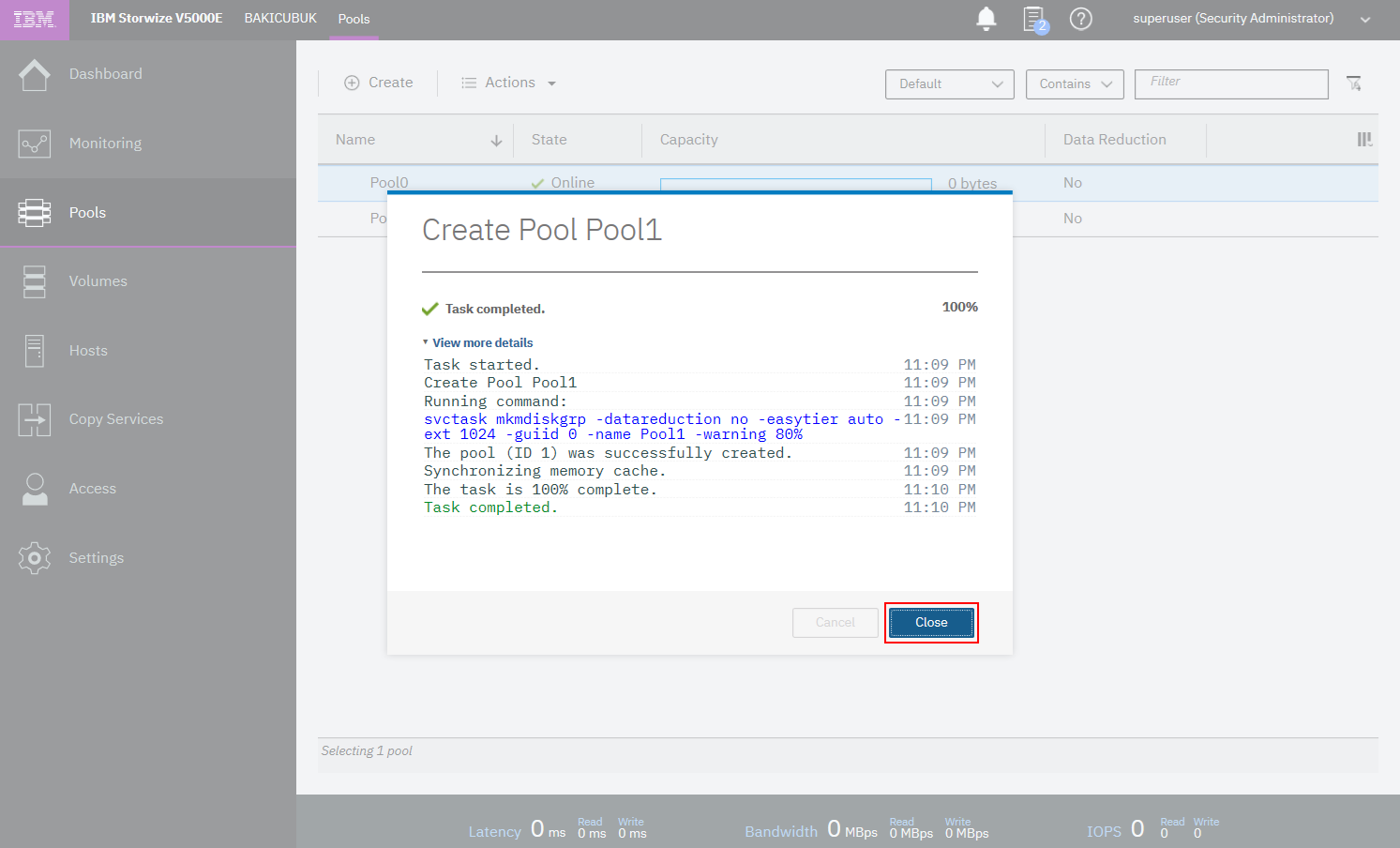Click the green Task completed checkmark

pyautogui.click(x=430, y=309)
